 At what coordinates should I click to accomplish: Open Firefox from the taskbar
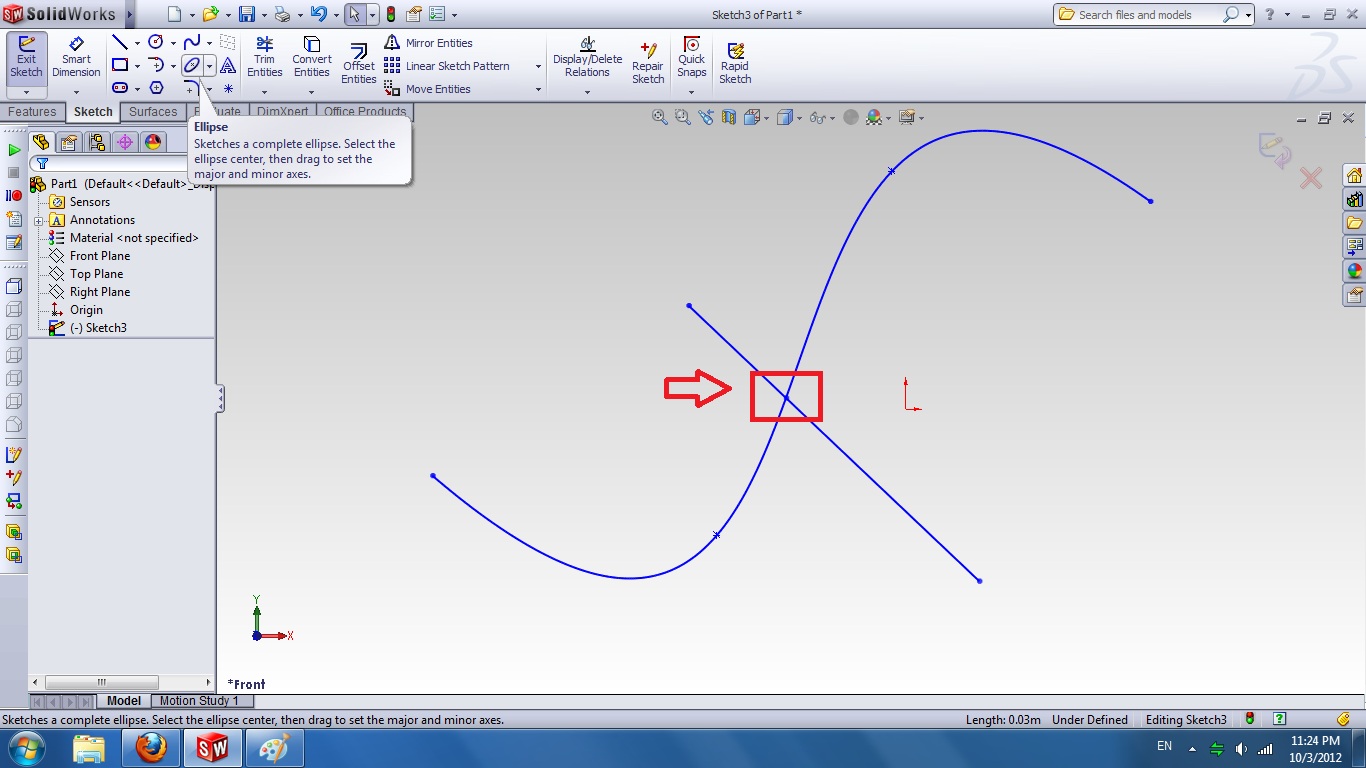[x=150, y=748]
